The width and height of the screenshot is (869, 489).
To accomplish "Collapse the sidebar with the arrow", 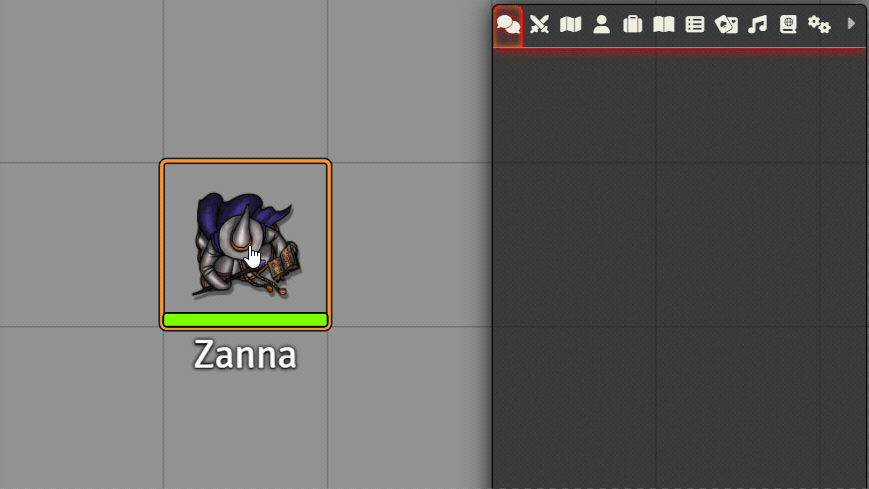I will 851,24.
